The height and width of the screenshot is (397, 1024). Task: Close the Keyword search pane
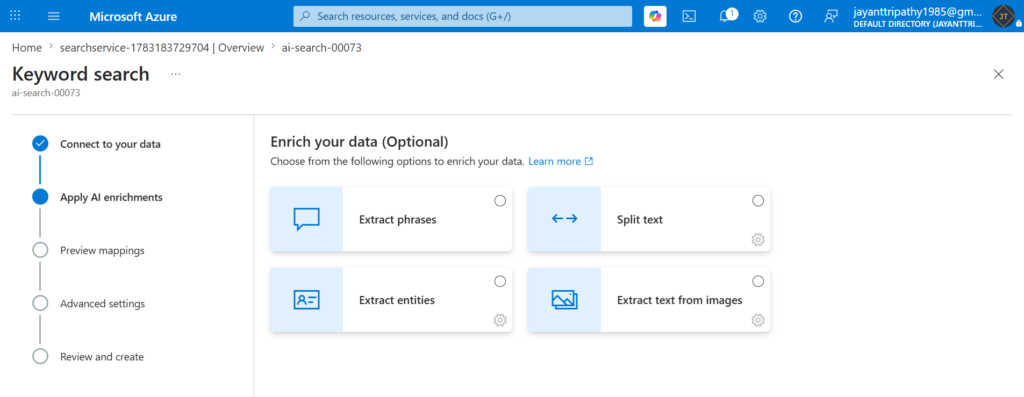999,74
